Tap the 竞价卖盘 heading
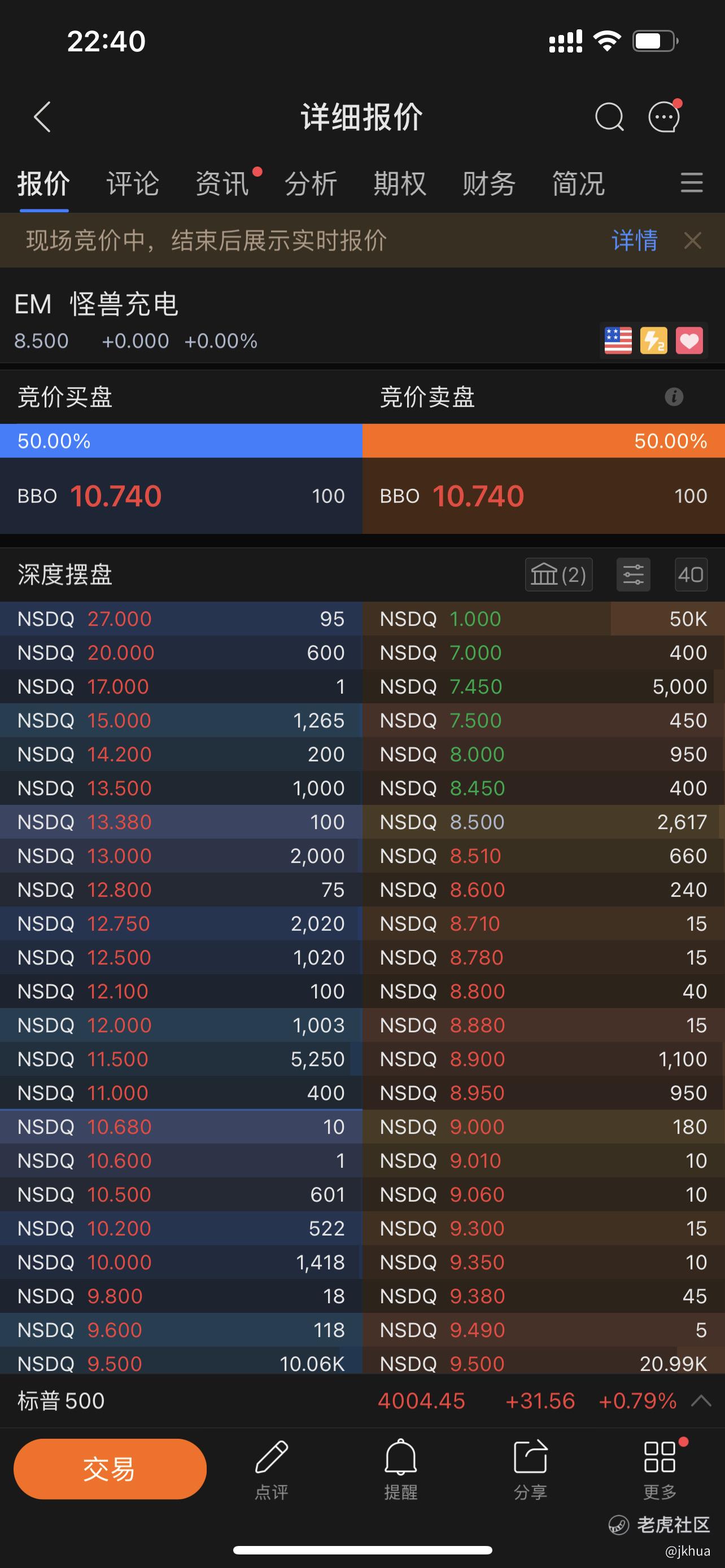 [x=427, y=397]
